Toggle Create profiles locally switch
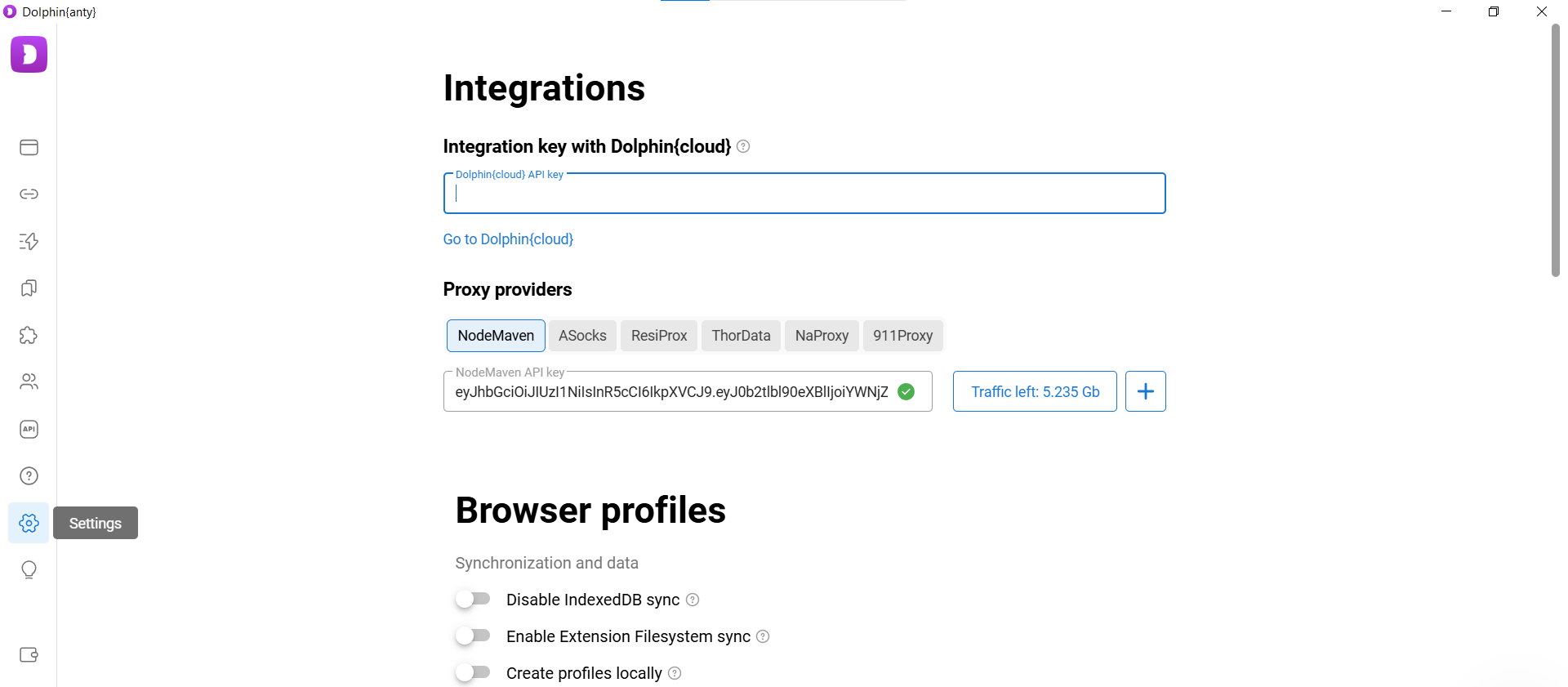1568x687 pixels. (473, 672)
